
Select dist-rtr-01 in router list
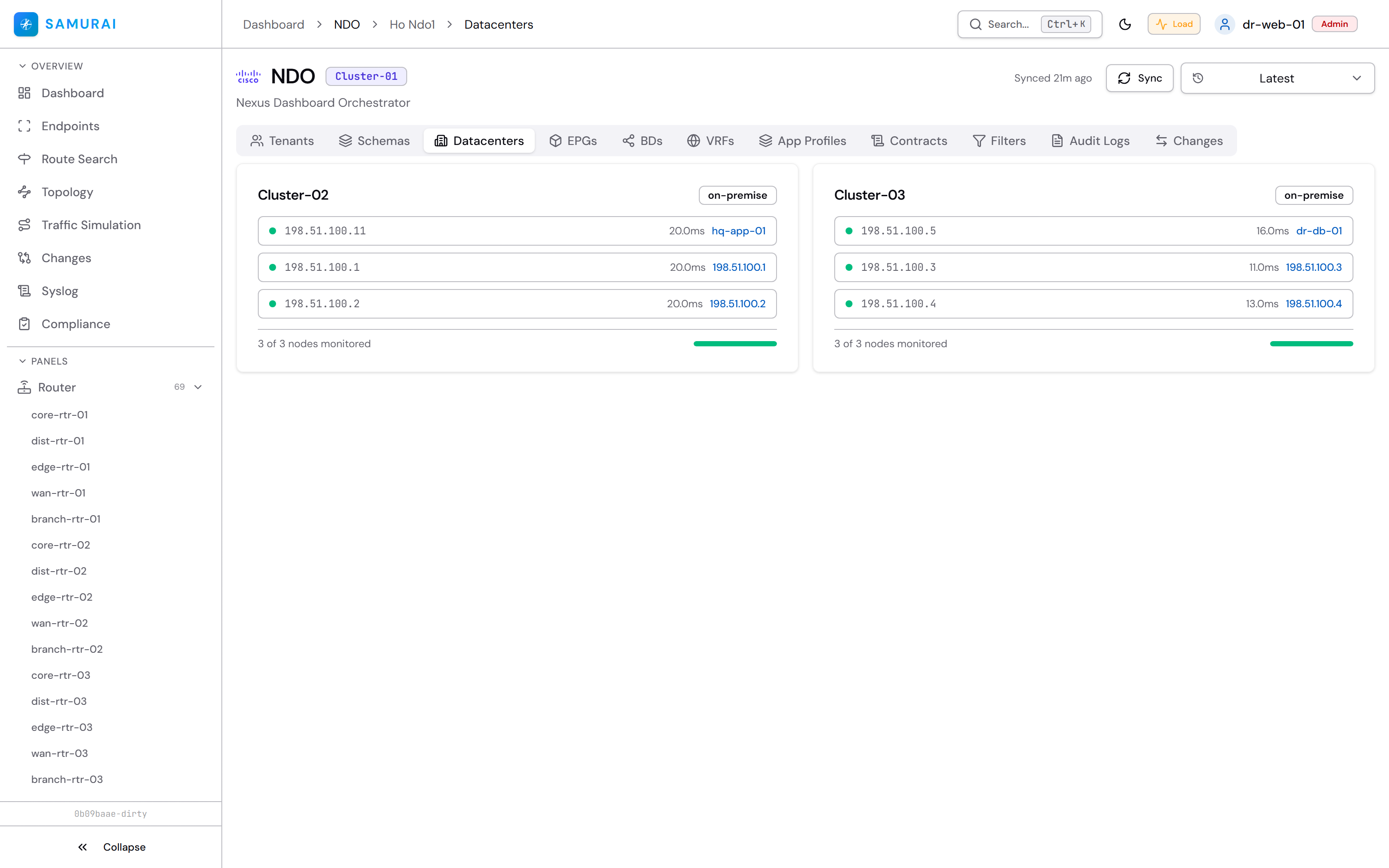tap(58, 441)
